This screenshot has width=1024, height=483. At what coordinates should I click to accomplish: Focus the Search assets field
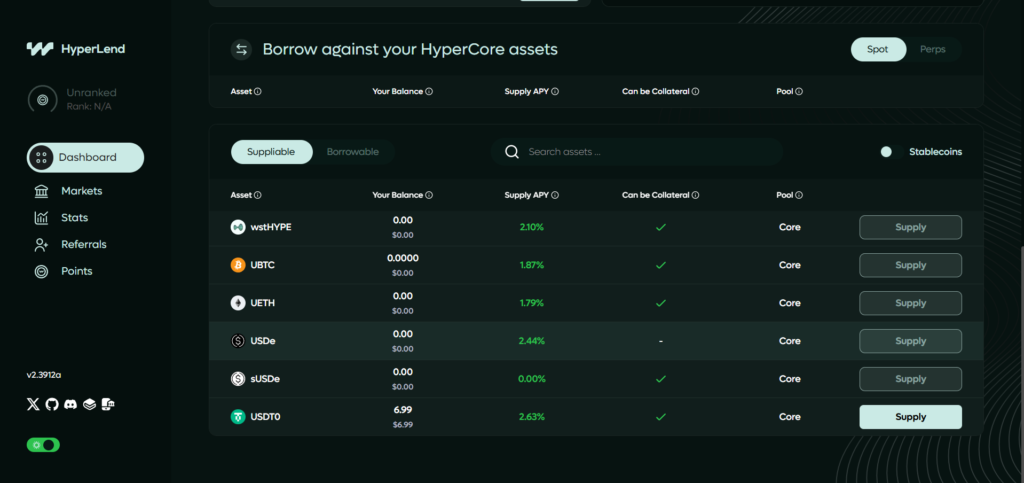tap(637, 152)
